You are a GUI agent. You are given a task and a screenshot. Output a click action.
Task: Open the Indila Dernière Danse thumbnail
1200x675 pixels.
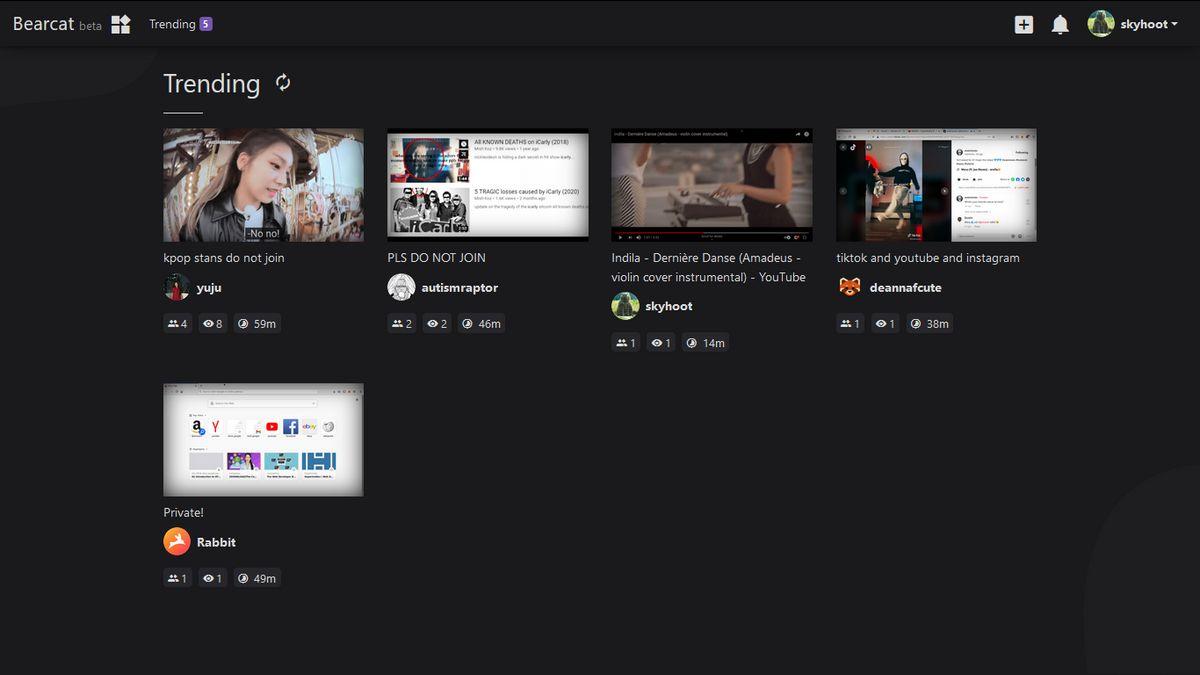(712, 185)
